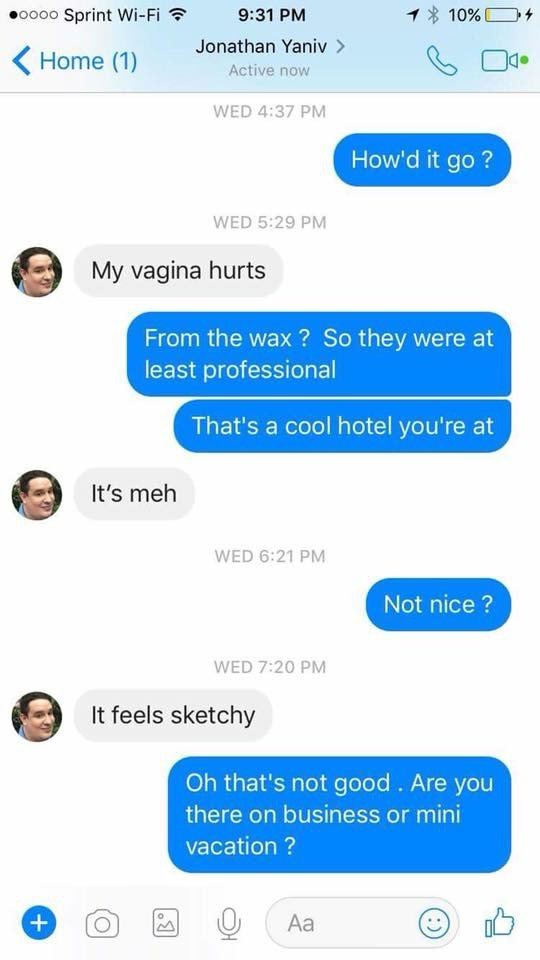Open Jonathan Yaniv contact details chevron

(340, 46)
